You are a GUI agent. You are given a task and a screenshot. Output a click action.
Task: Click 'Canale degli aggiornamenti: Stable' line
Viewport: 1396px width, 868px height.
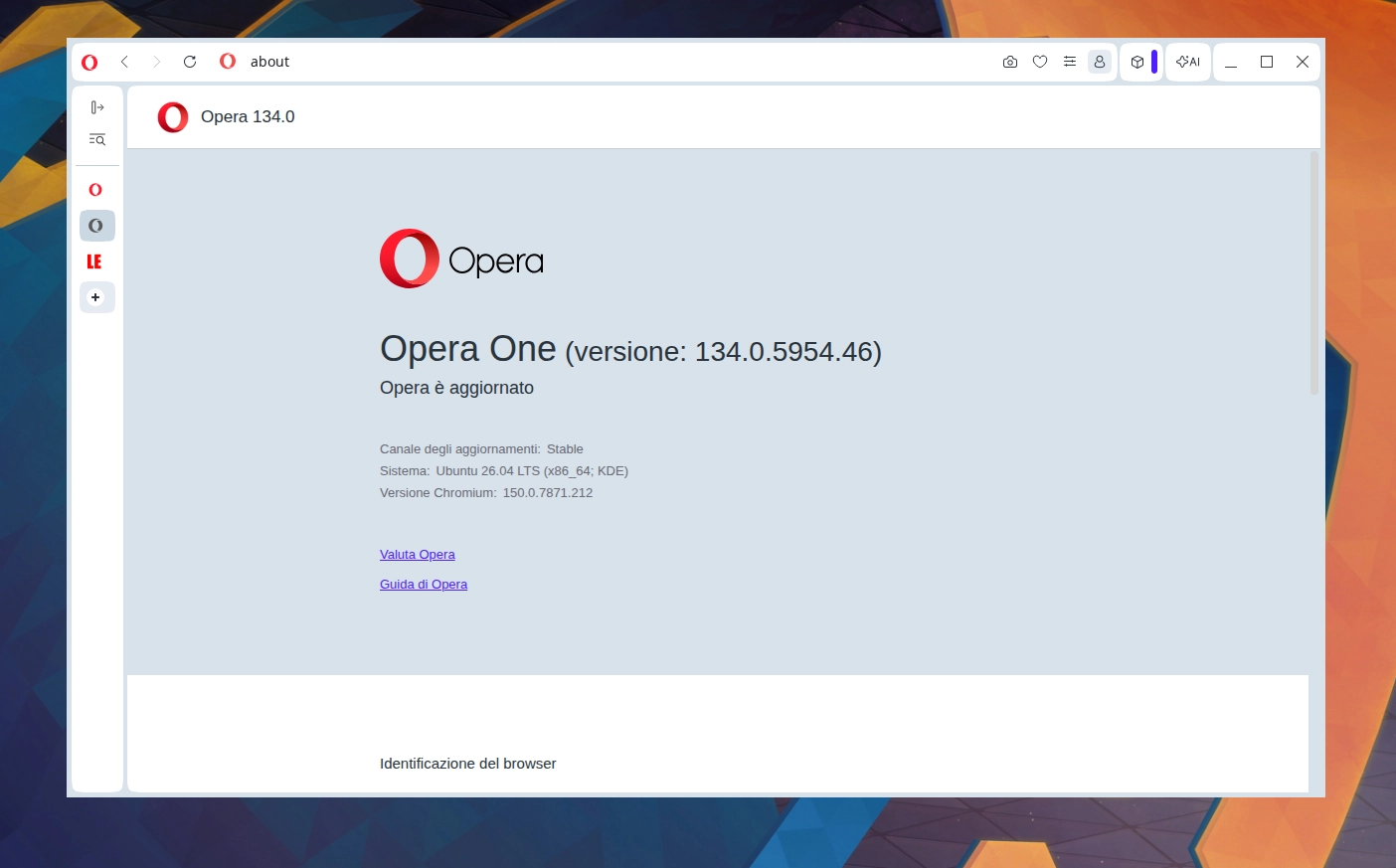pyautogui.click(x=481, y=449)
